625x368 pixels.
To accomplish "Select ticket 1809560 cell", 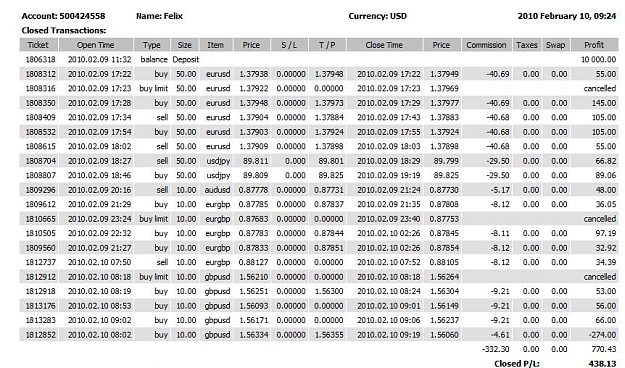I will tap(41, 248).
